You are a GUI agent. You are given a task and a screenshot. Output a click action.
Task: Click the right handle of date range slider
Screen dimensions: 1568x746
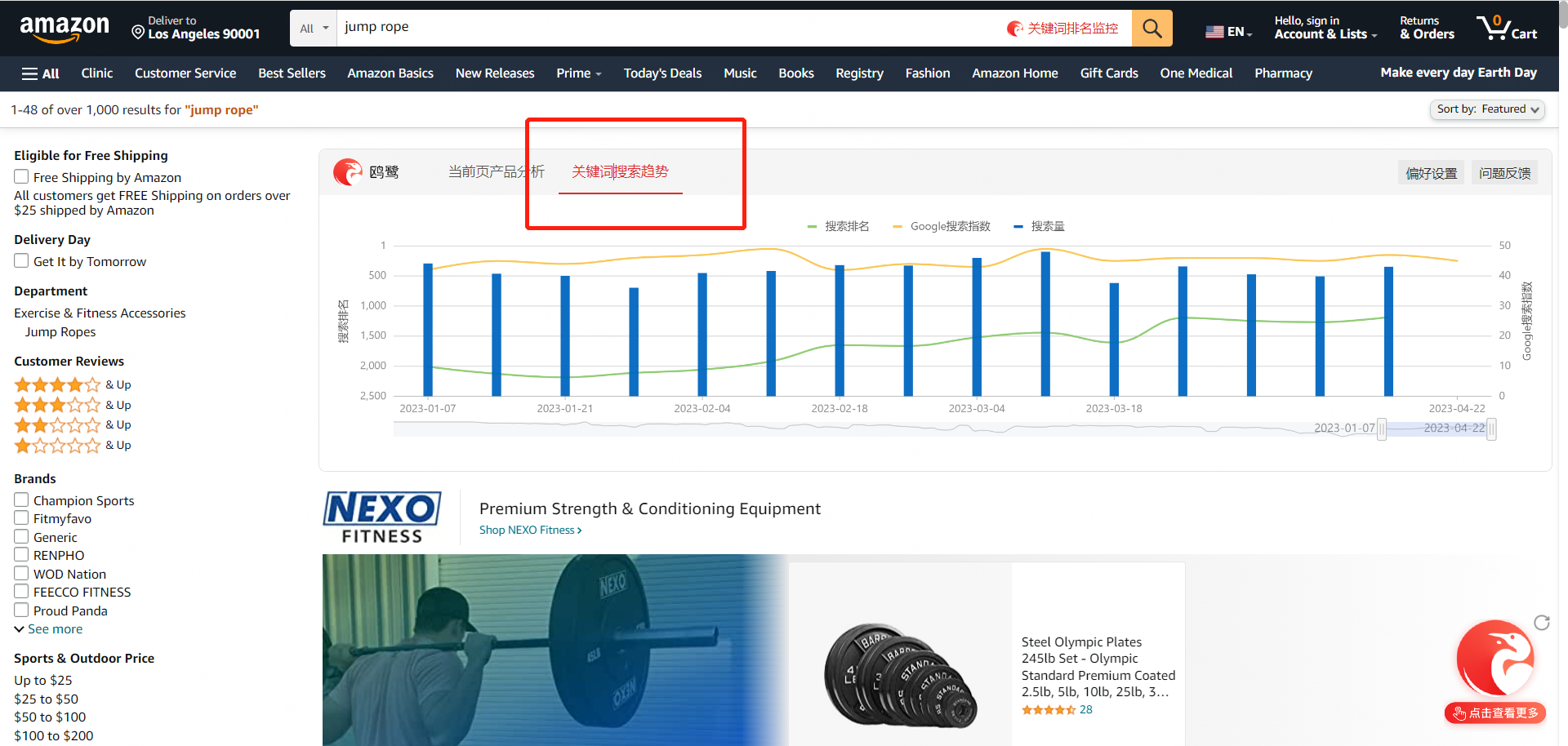(x=1491, y=429)
